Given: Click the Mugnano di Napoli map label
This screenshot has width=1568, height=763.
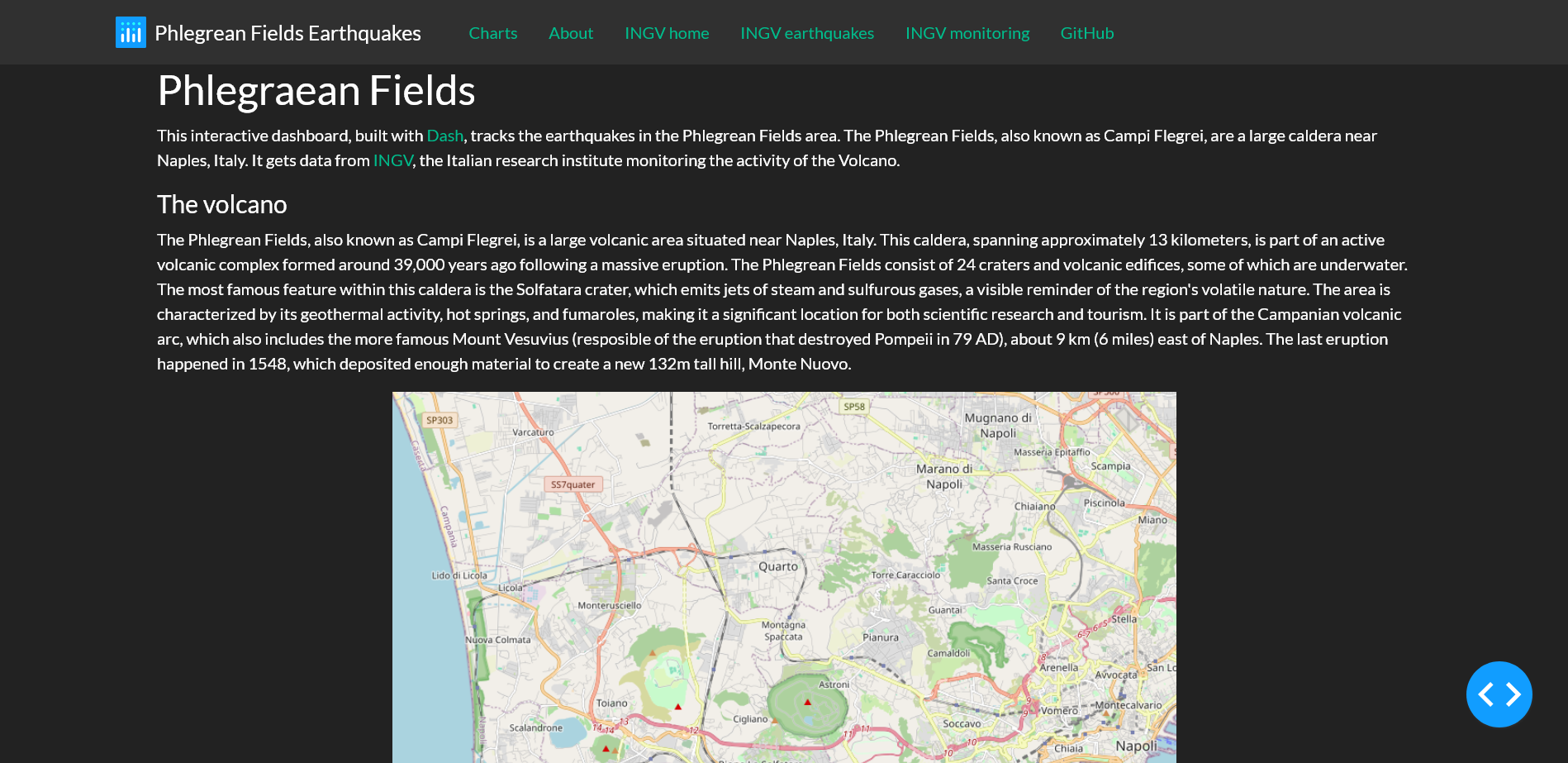Looking at the screenshot, I should click(x=998, y=425).
